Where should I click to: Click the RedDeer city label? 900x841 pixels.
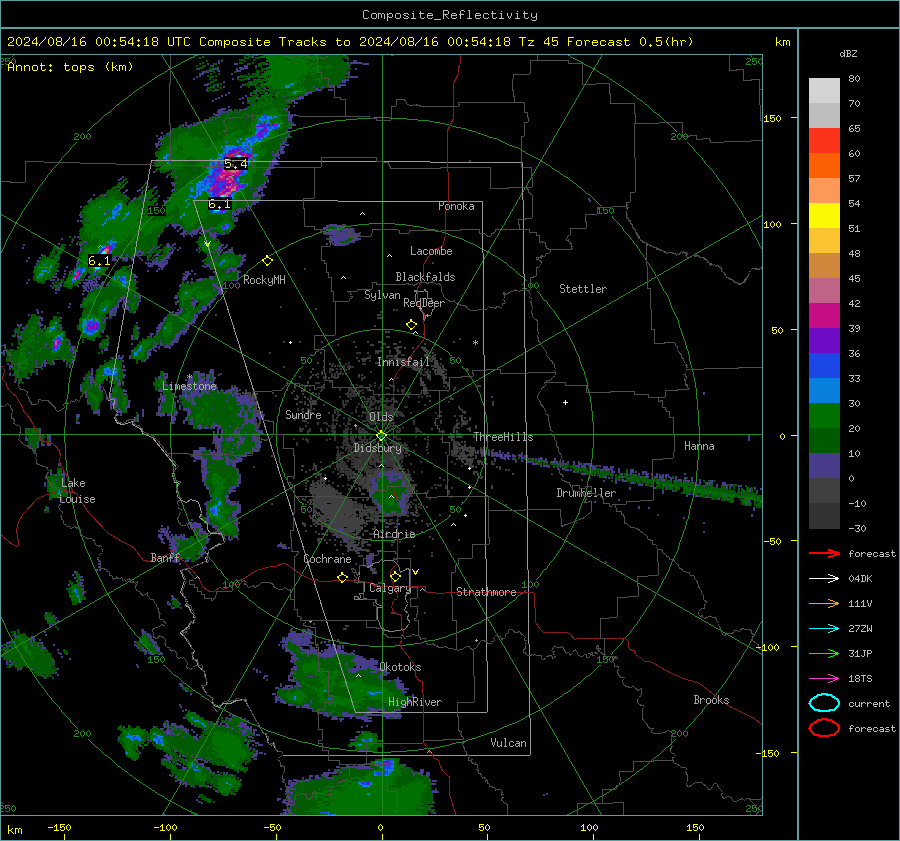424,303
